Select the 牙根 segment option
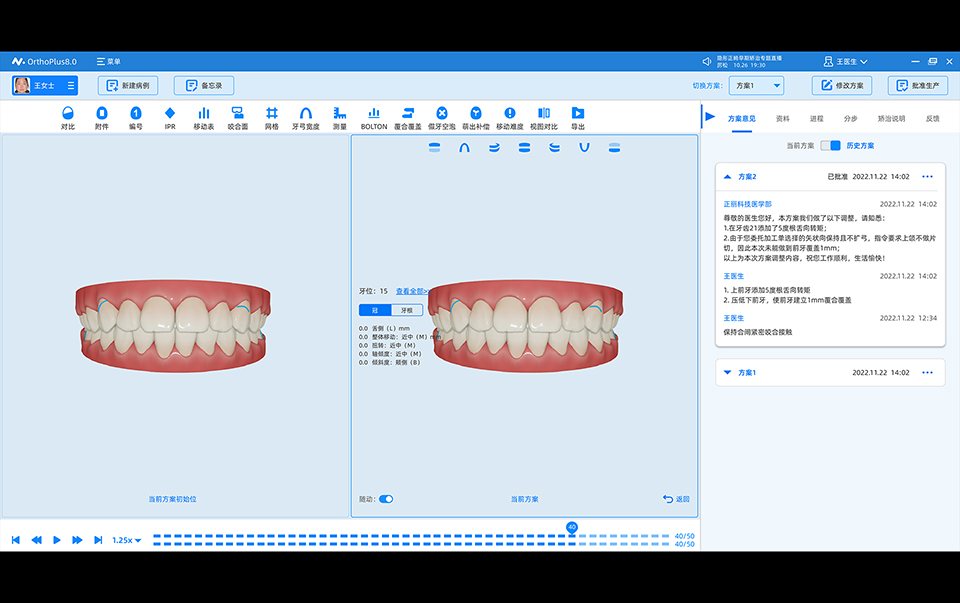Screen dimensions: 960x603 [x=407, y=310]
